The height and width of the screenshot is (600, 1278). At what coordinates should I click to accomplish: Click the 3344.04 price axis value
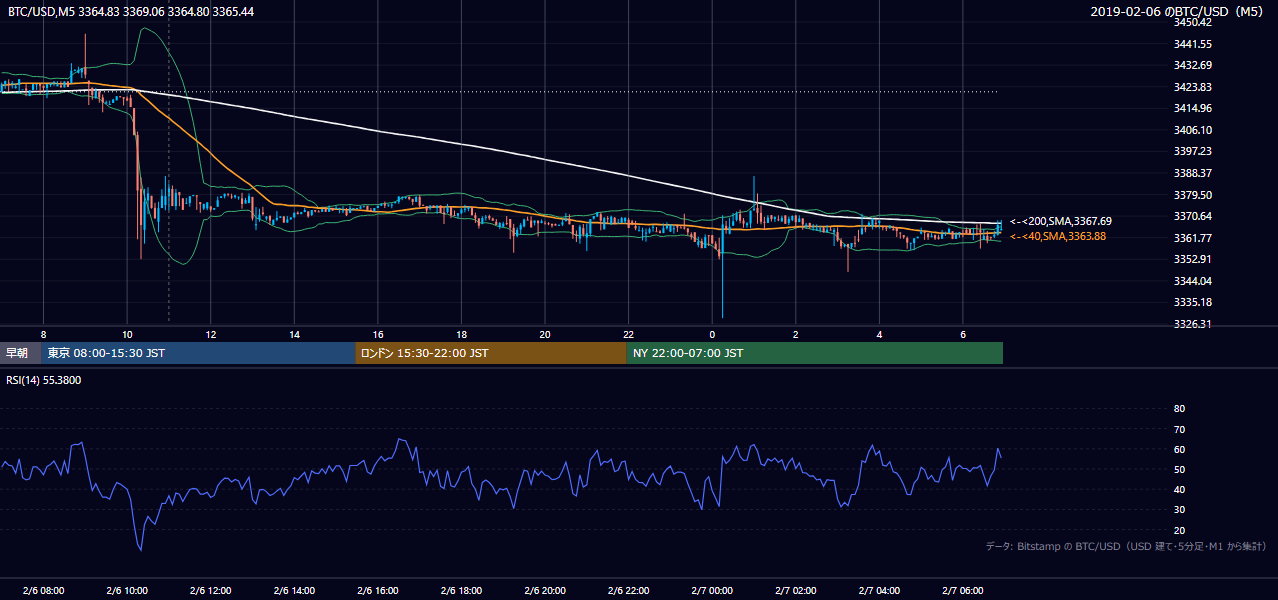click(x=1193, y=281)
